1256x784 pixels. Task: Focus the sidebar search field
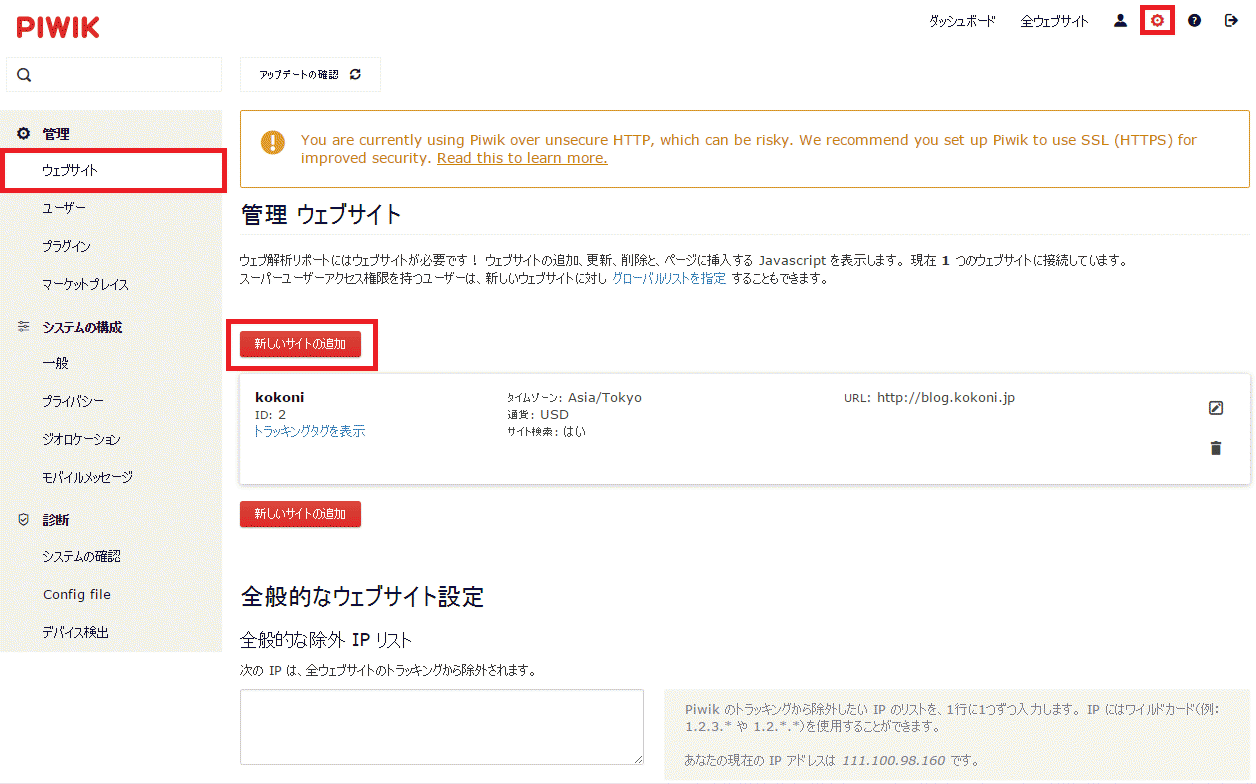[114, 75]
